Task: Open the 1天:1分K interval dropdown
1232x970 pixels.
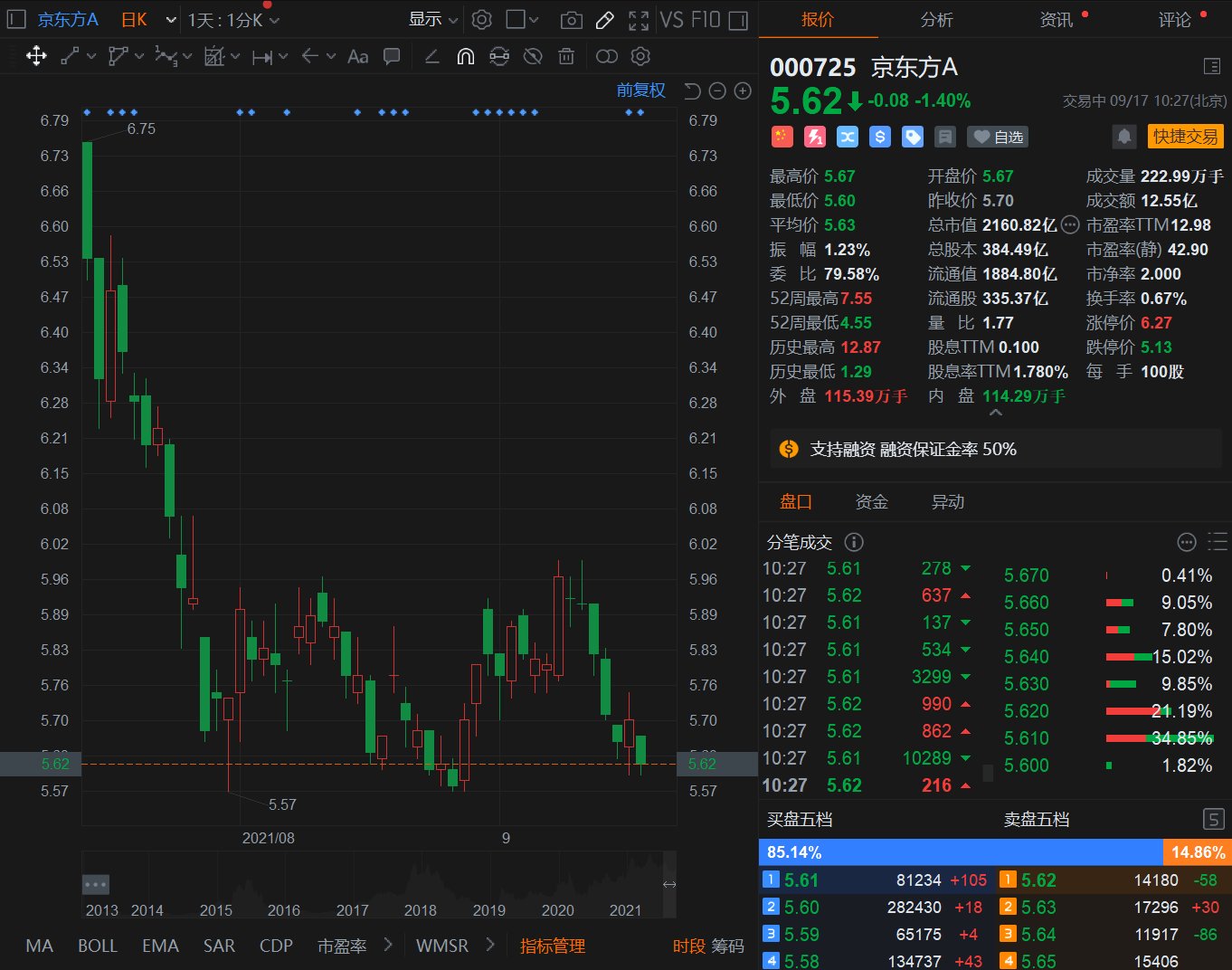Action: point(233,20)
